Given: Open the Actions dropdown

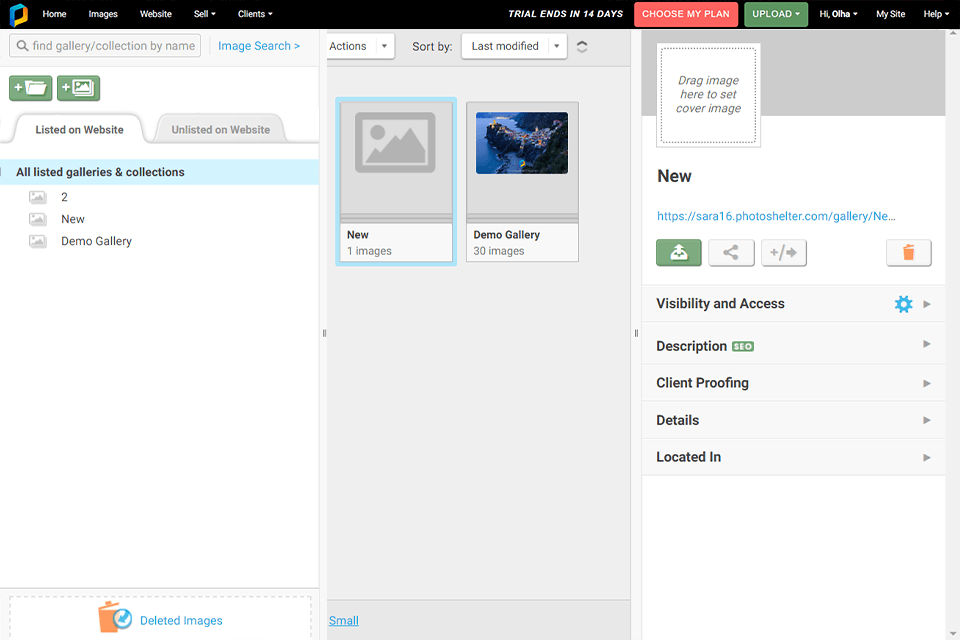Looking at the screenshot, I should (x=361, y=46).
